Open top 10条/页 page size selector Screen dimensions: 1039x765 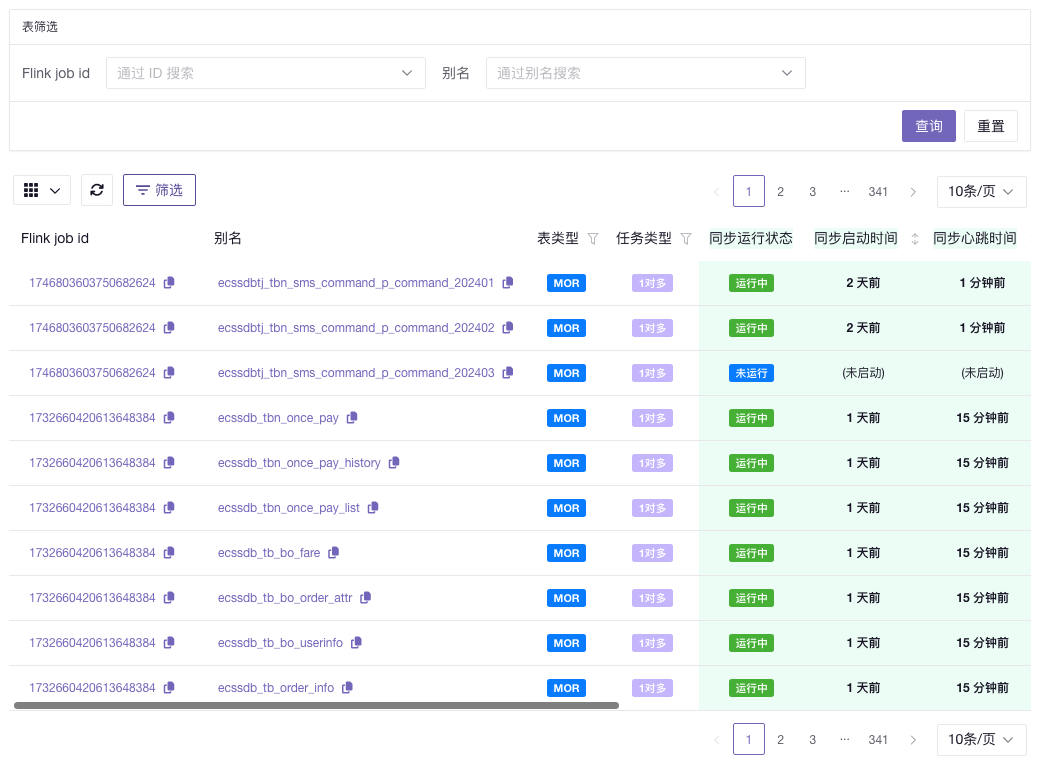point(981,191)
